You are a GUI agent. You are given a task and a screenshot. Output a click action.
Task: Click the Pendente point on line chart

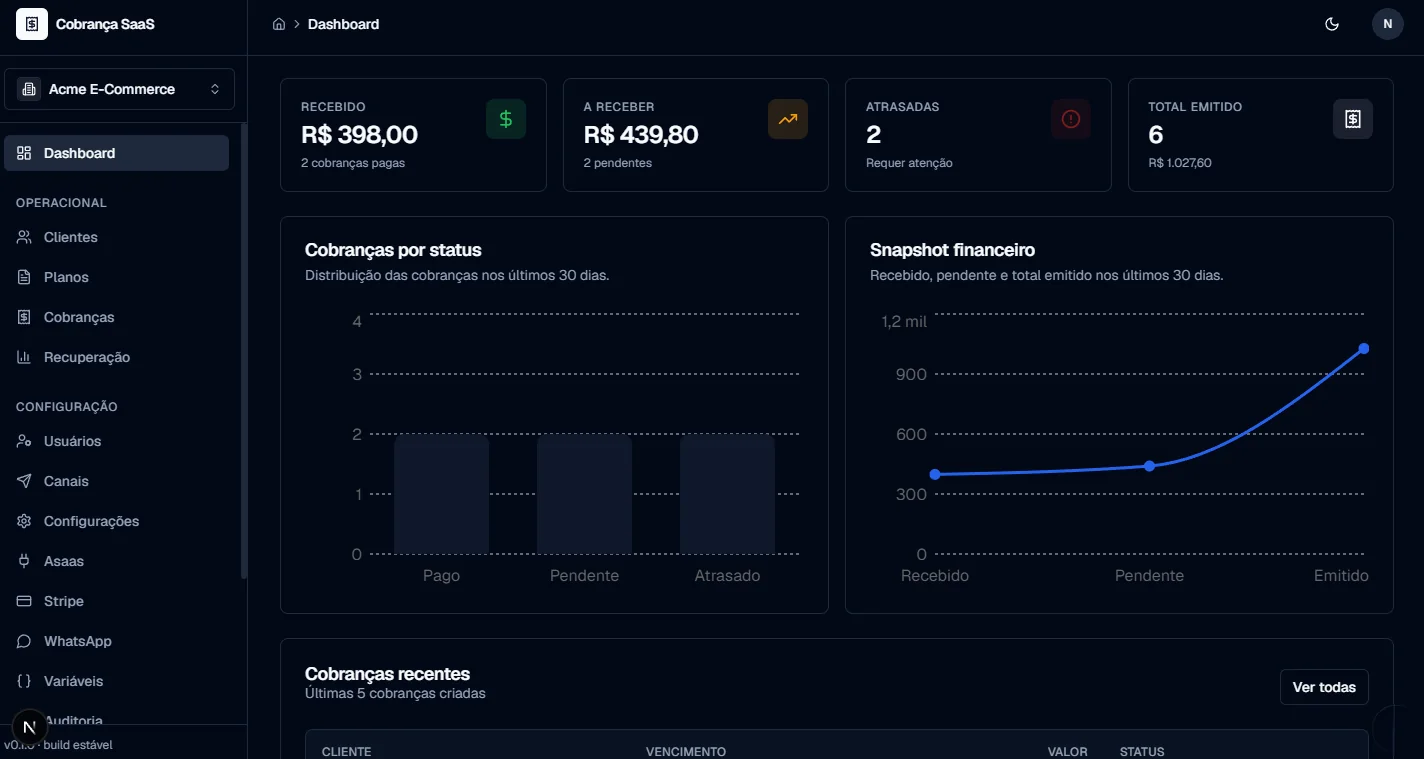tap(1149, 466)
